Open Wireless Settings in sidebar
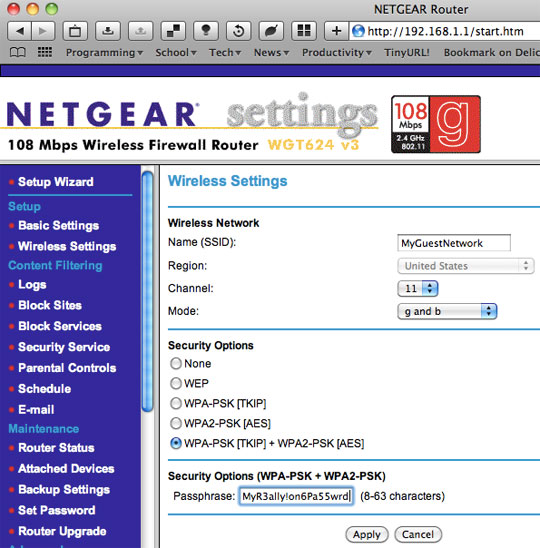Screen dimensions: 540x548 pyautogui.click(x=67, y=246)
